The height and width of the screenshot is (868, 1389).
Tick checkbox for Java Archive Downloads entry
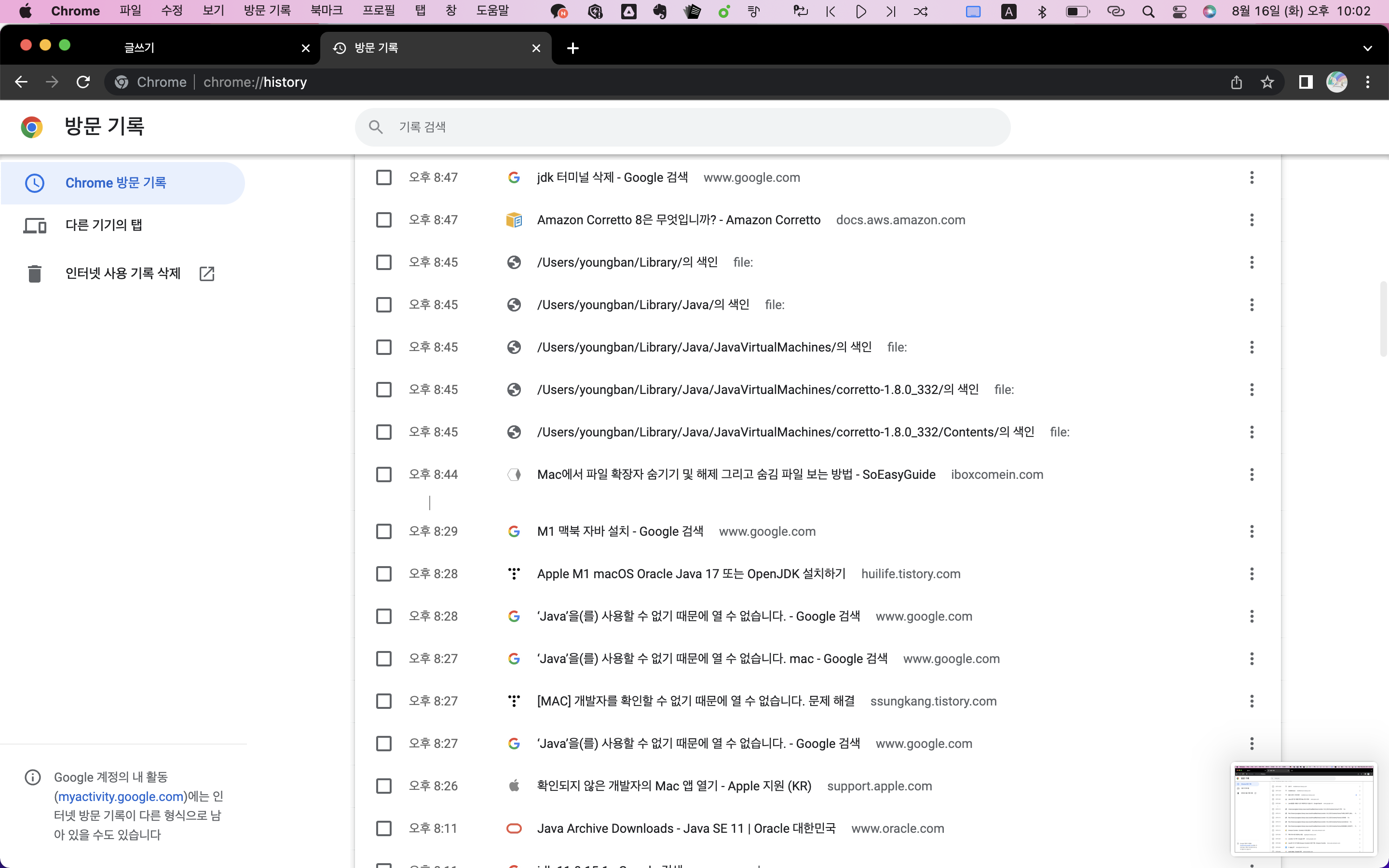coord(383,828)
